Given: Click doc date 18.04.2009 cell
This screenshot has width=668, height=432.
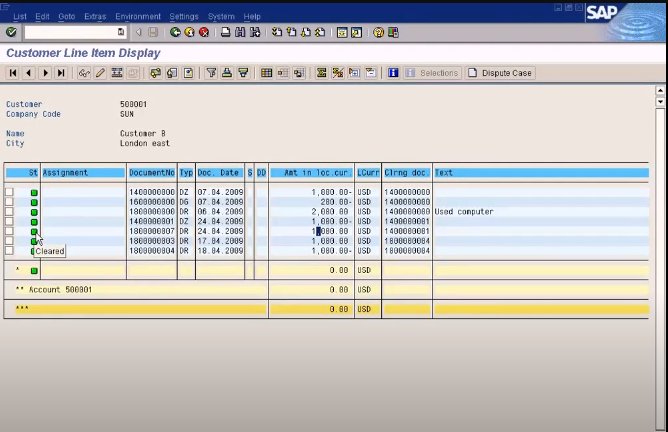Looking at the screenshot, I should click(x=220, y=251).
